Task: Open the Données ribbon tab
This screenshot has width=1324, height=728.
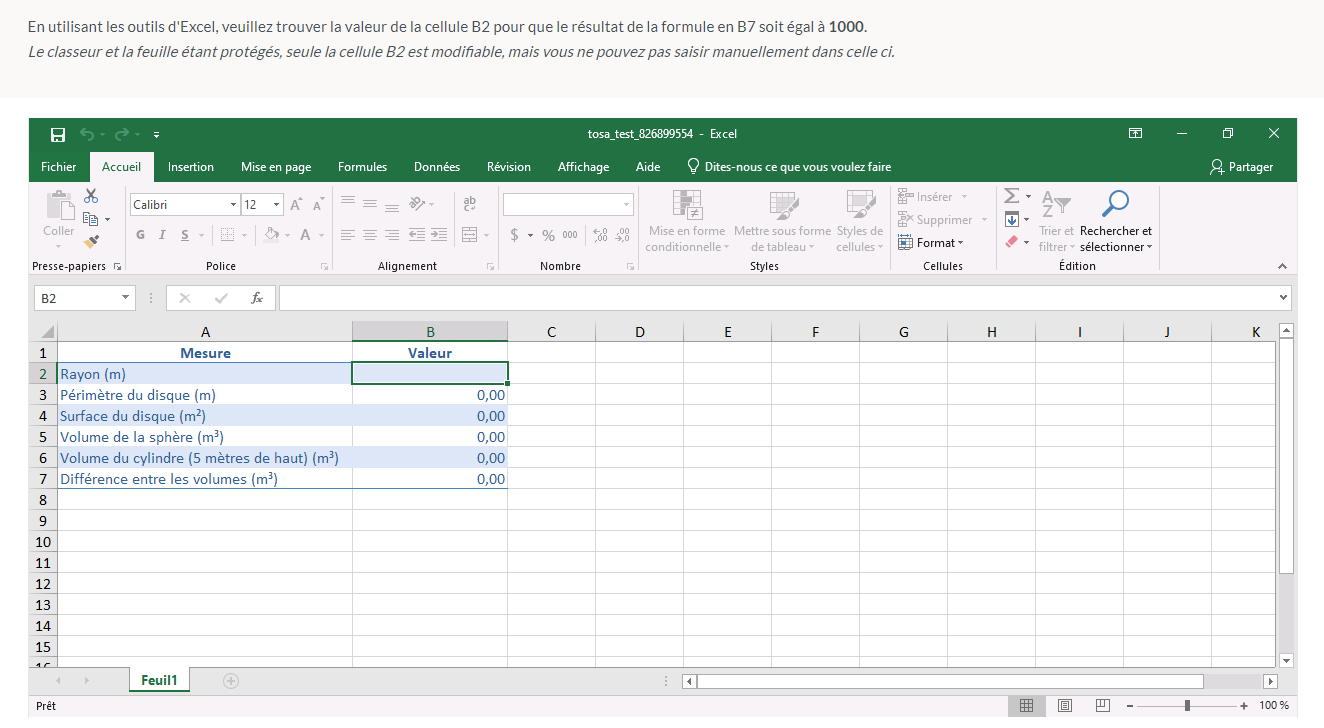Action: pyautogui.click(x=437, y=167)
